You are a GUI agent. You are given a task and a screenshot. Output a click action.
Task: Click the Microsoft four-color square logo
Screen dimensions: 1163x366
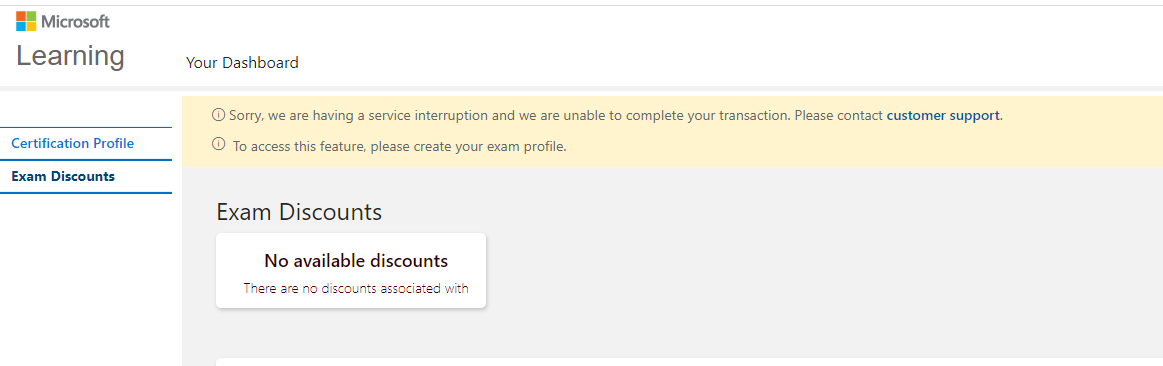pyautogui.click(x=26, y=21)
